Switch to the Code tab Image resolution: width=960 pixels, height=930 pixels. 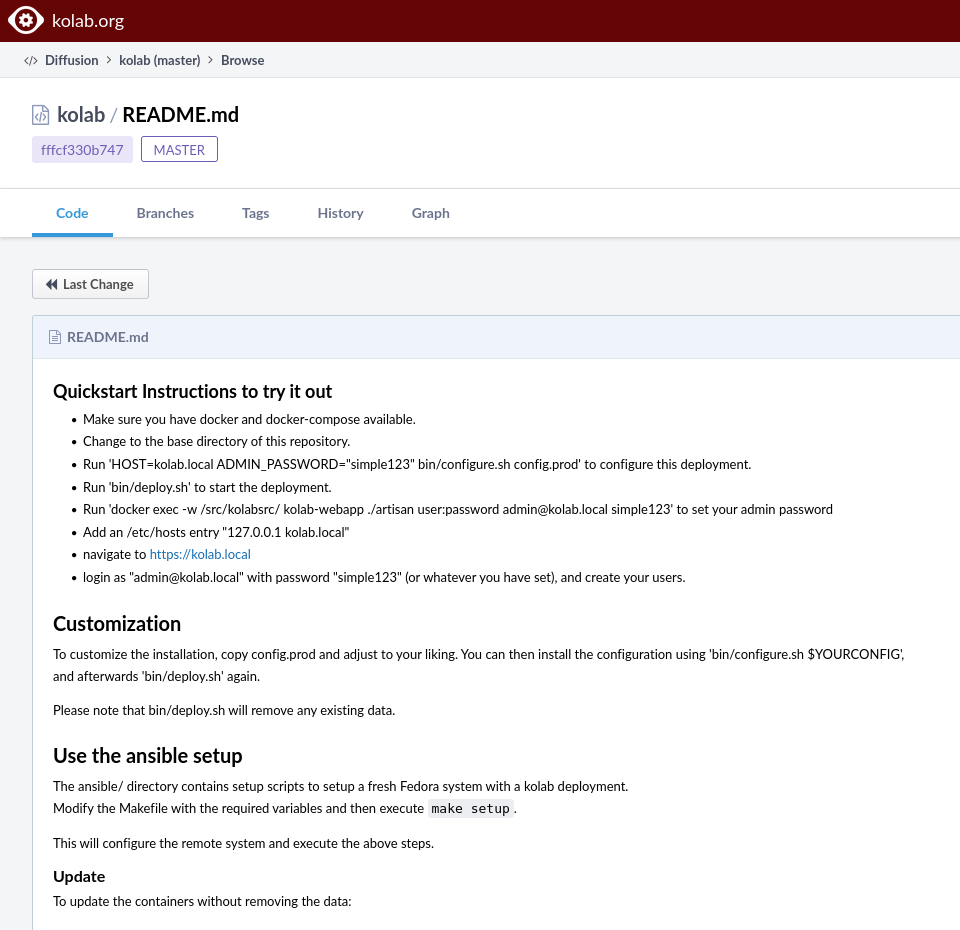coord(72,213)
